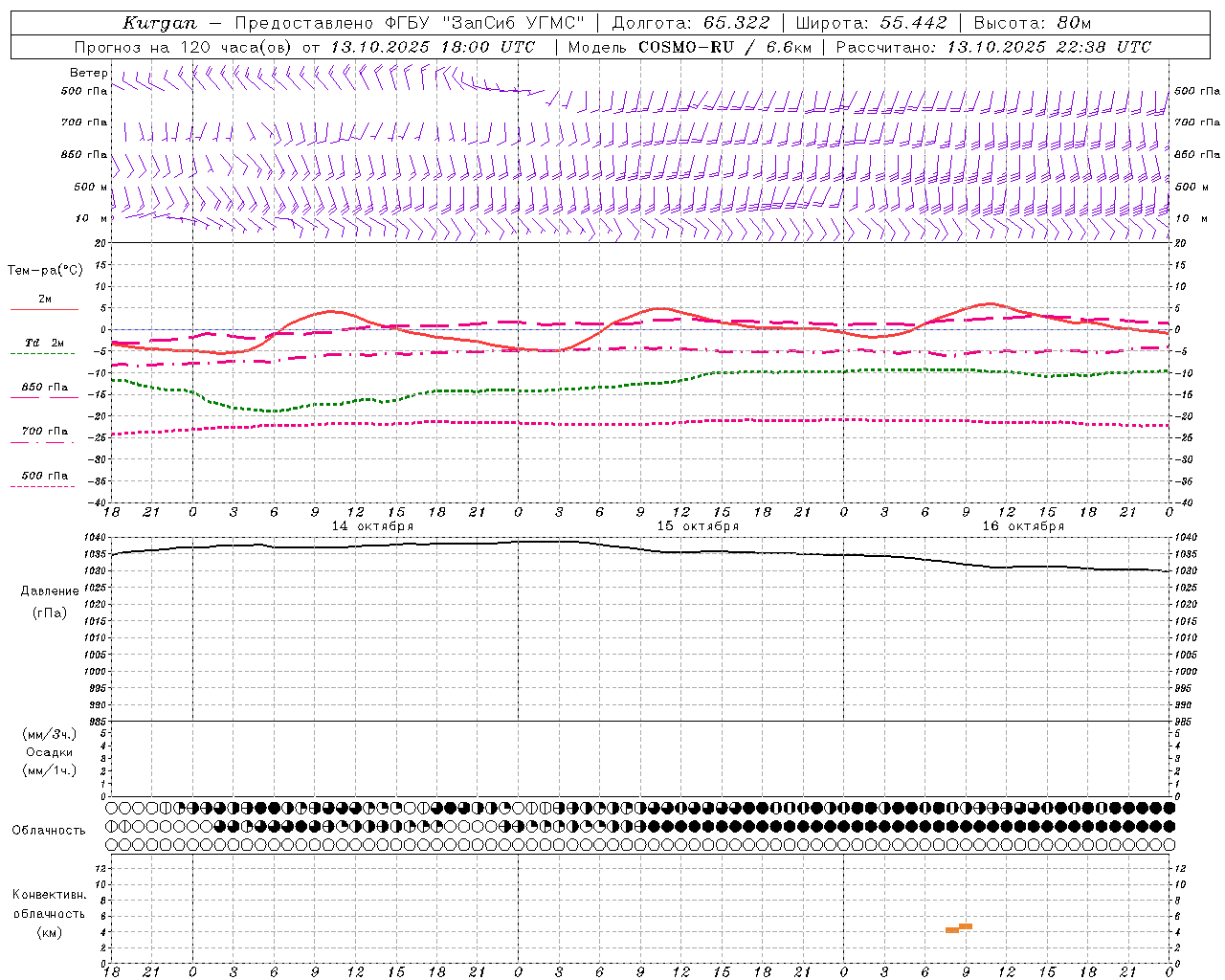Click the "14 октября" date label
The width and height of the screenshot is (1225, 980).
pos(372,526)
